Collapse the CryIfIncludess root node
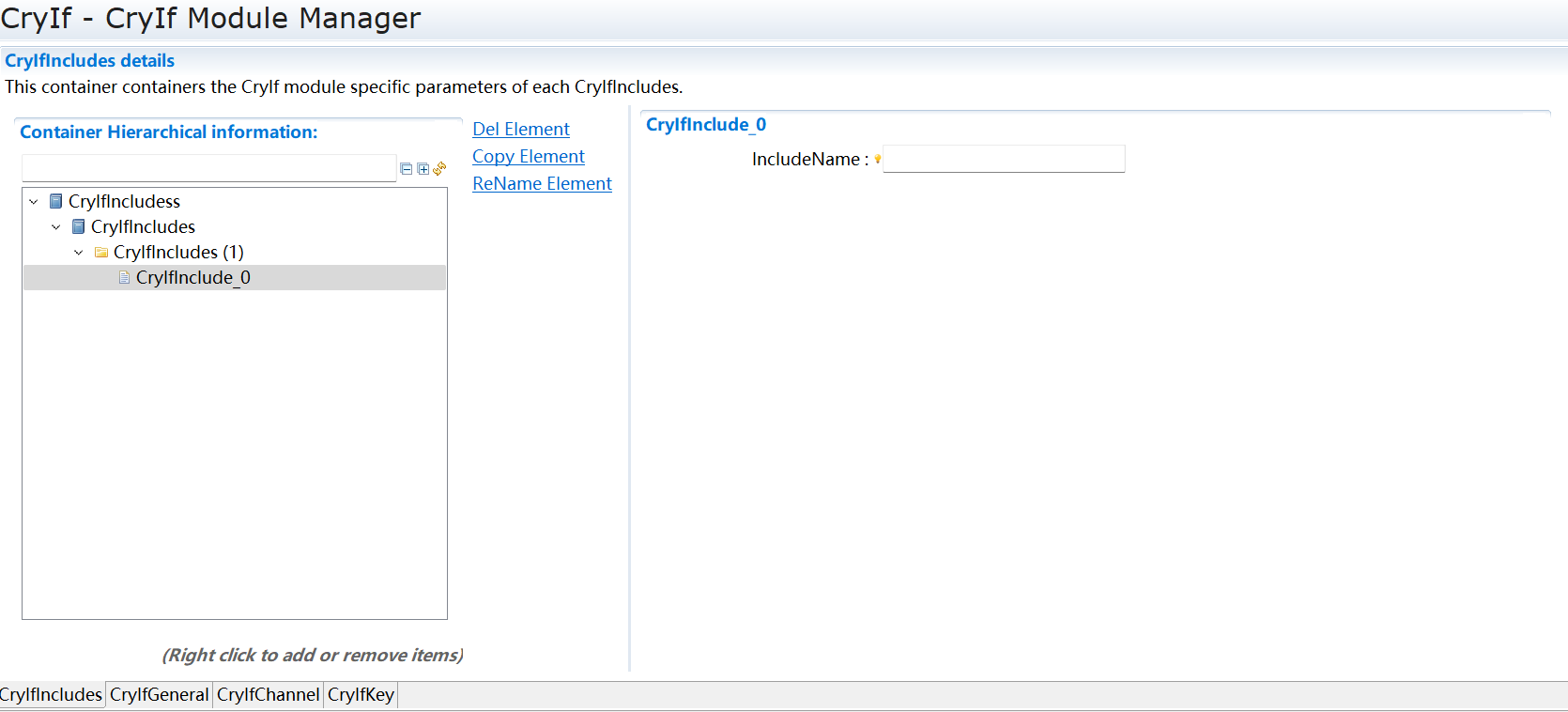 tap(34, 201)
